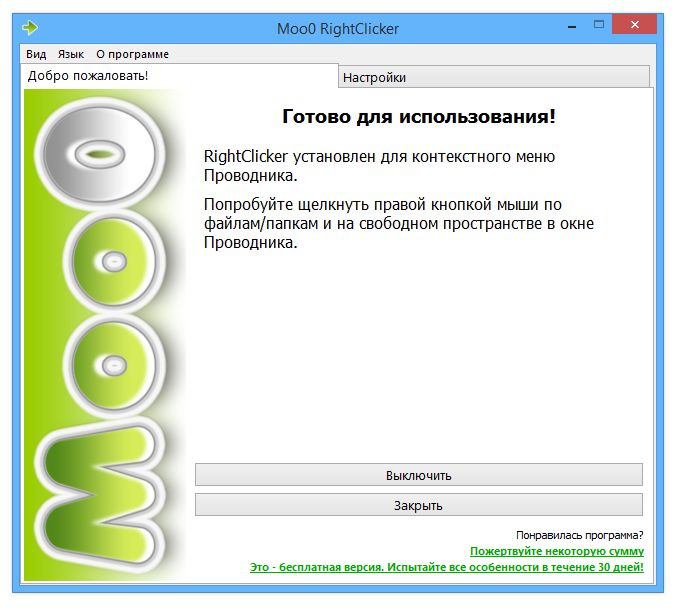The width and height of the screenshot is (679, 608).
Task: Switch to the Добро пожаловать! tab
Action: (x=179, y=76)
